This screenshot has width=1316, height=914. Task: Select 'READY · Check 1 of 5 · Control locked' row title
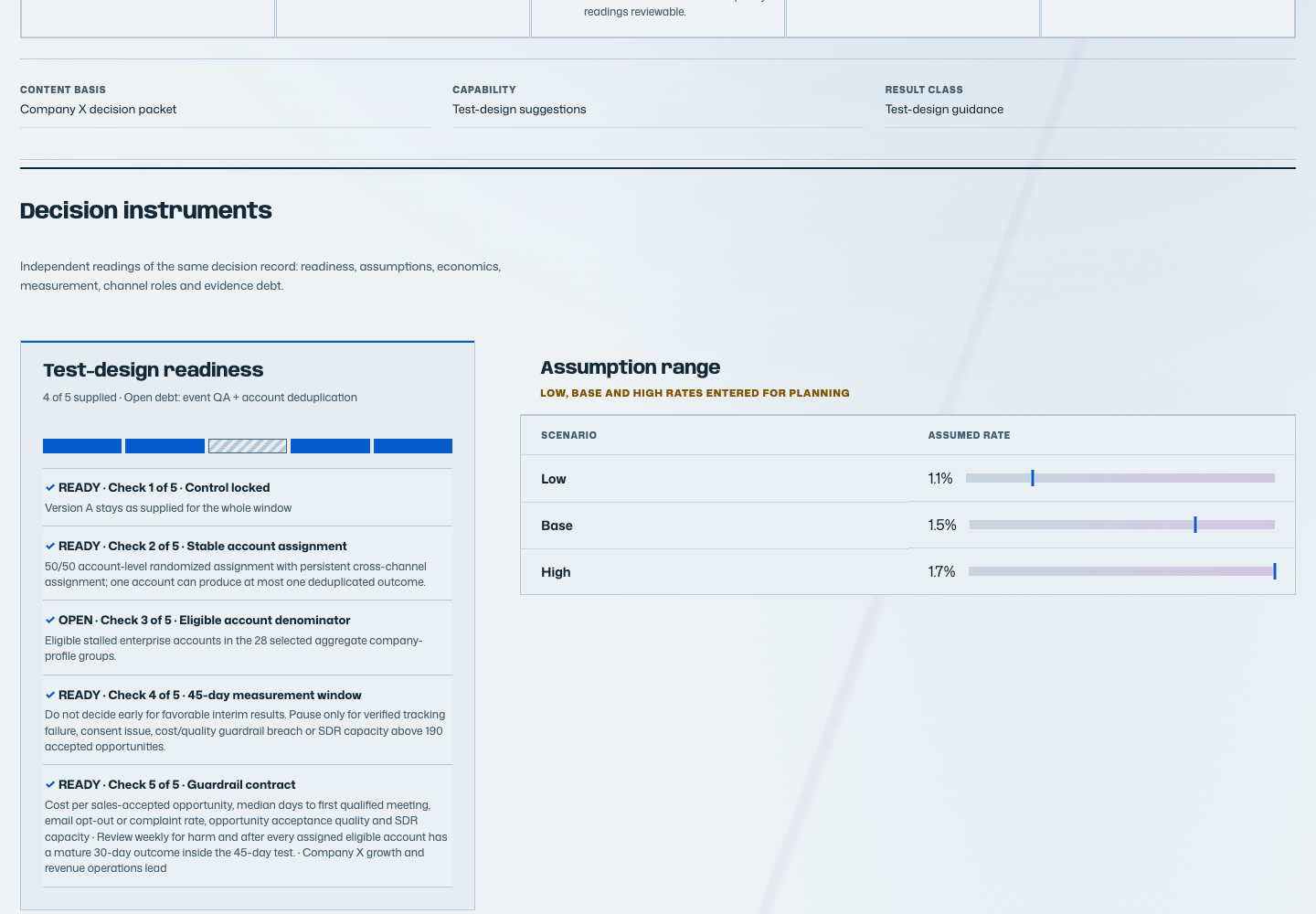pos(164,488)
